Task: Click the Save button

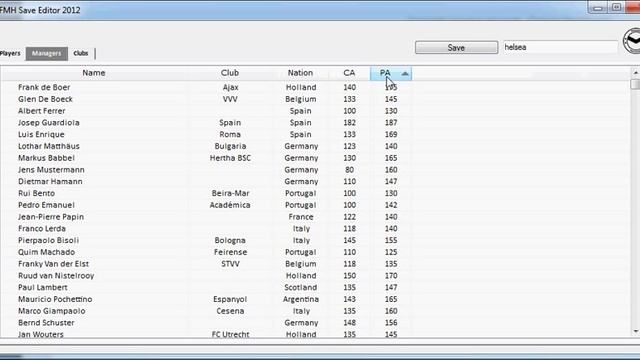Action: pyautogui.click(x=456, y=47)
